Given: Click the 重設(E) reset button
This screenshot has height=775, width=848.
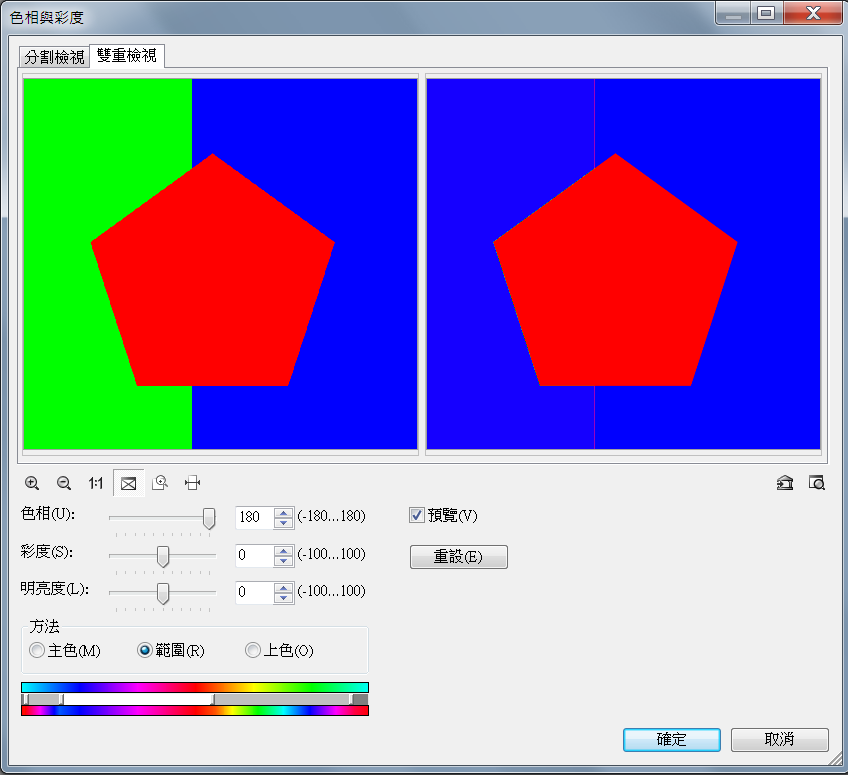Looking at the screenshot, I should (459, 557).
